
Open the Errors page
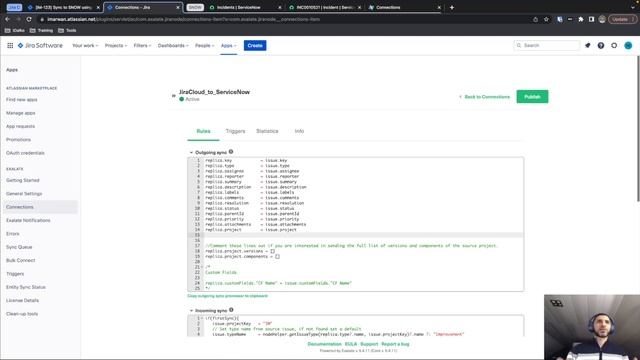pyautogui.click(x=13, y=234)
